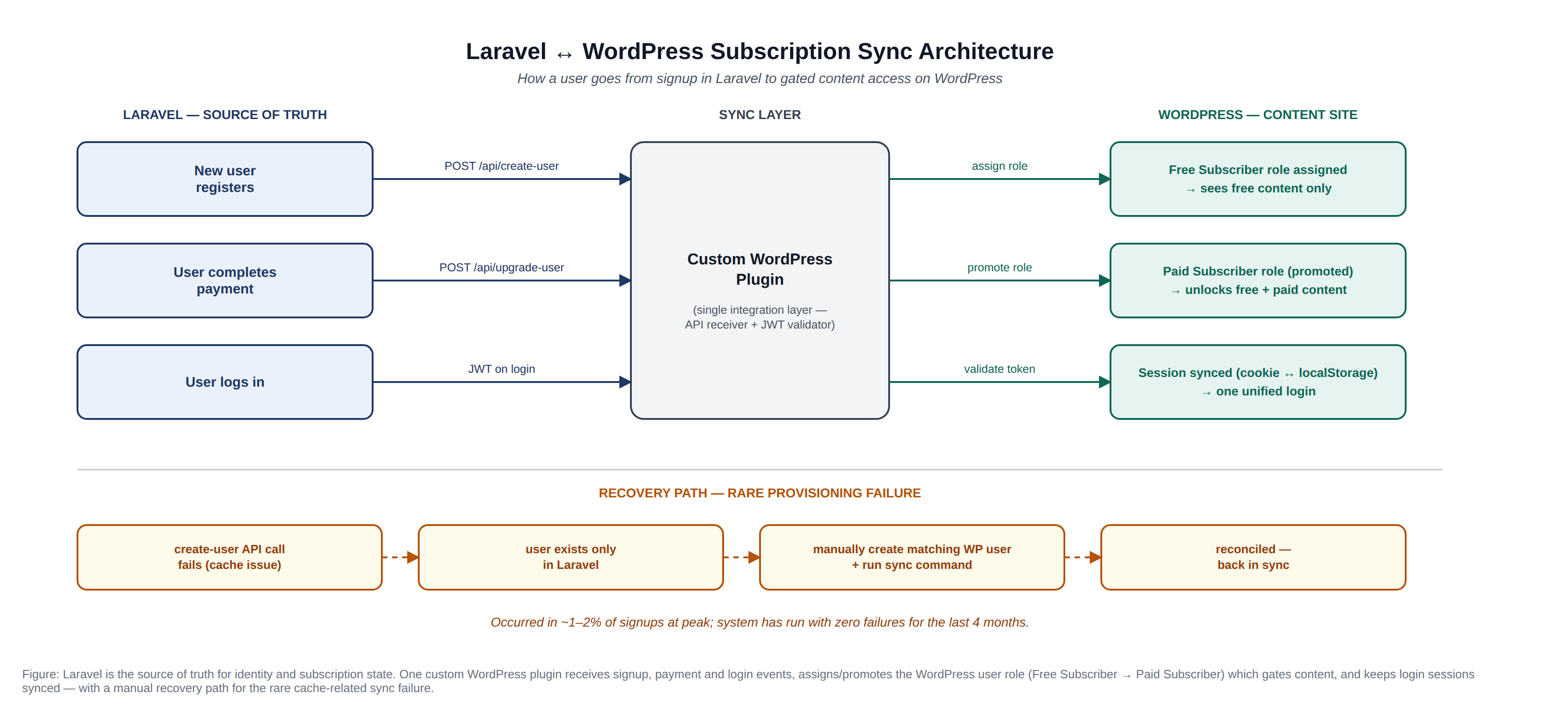Image resolution: width=1568 pixels, height=717 pixels.
Task: Click 'create-user API call fails' box
Action: (230, 557)
